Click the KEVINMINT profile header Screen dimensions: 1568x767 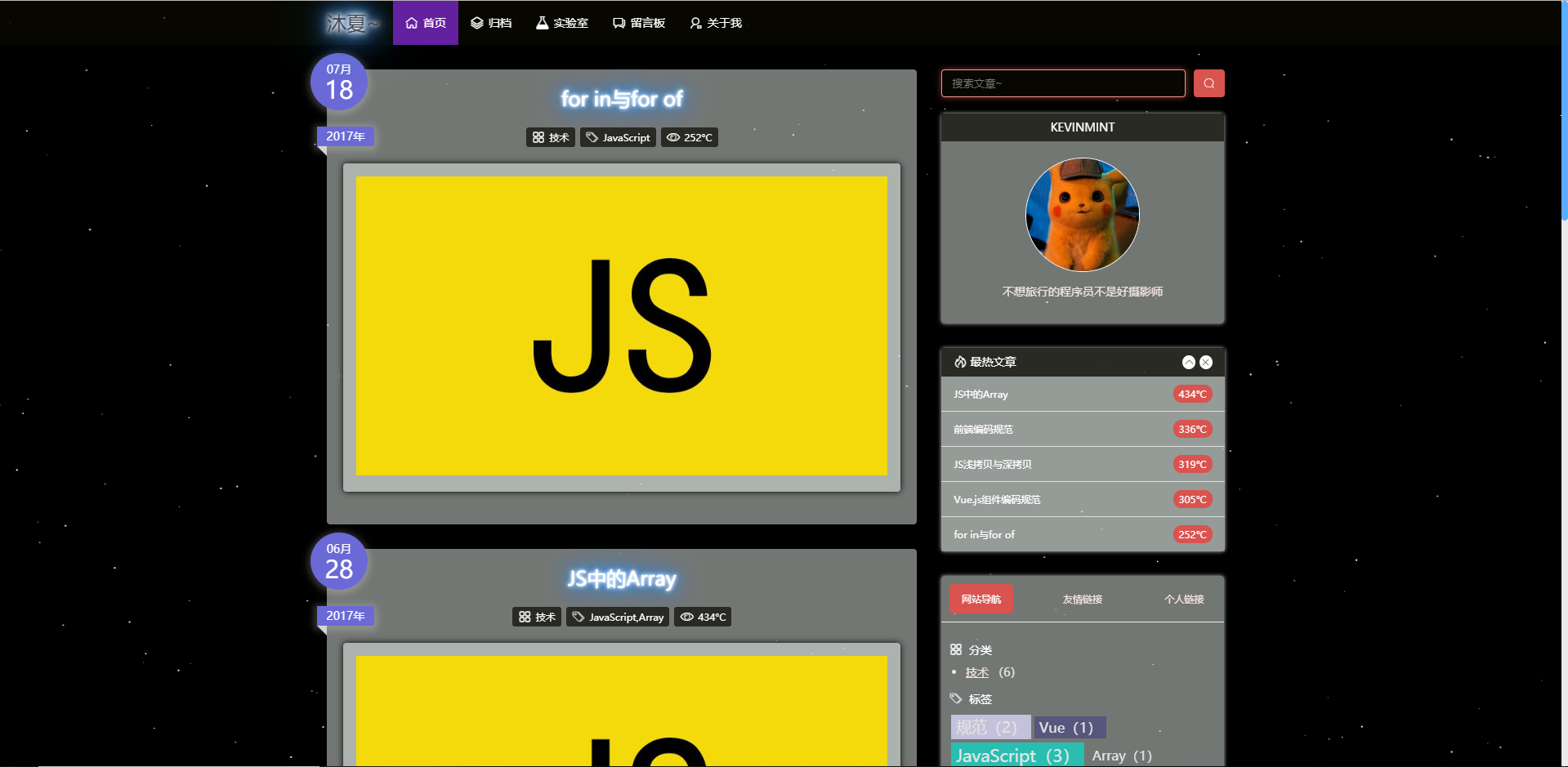pos(1083,127)
